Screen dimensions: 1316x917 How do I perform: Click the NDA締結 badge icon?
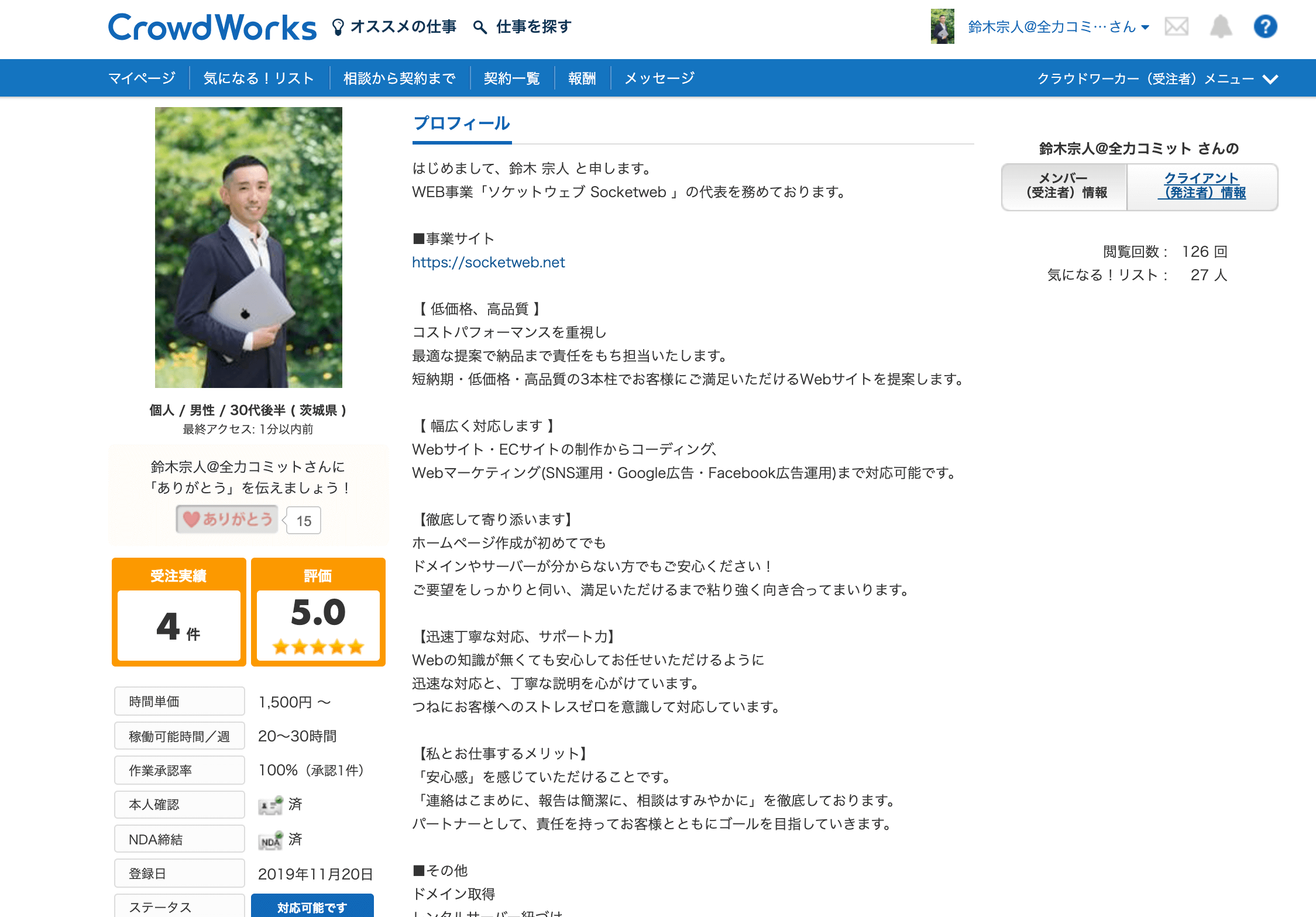coord(270,840)
